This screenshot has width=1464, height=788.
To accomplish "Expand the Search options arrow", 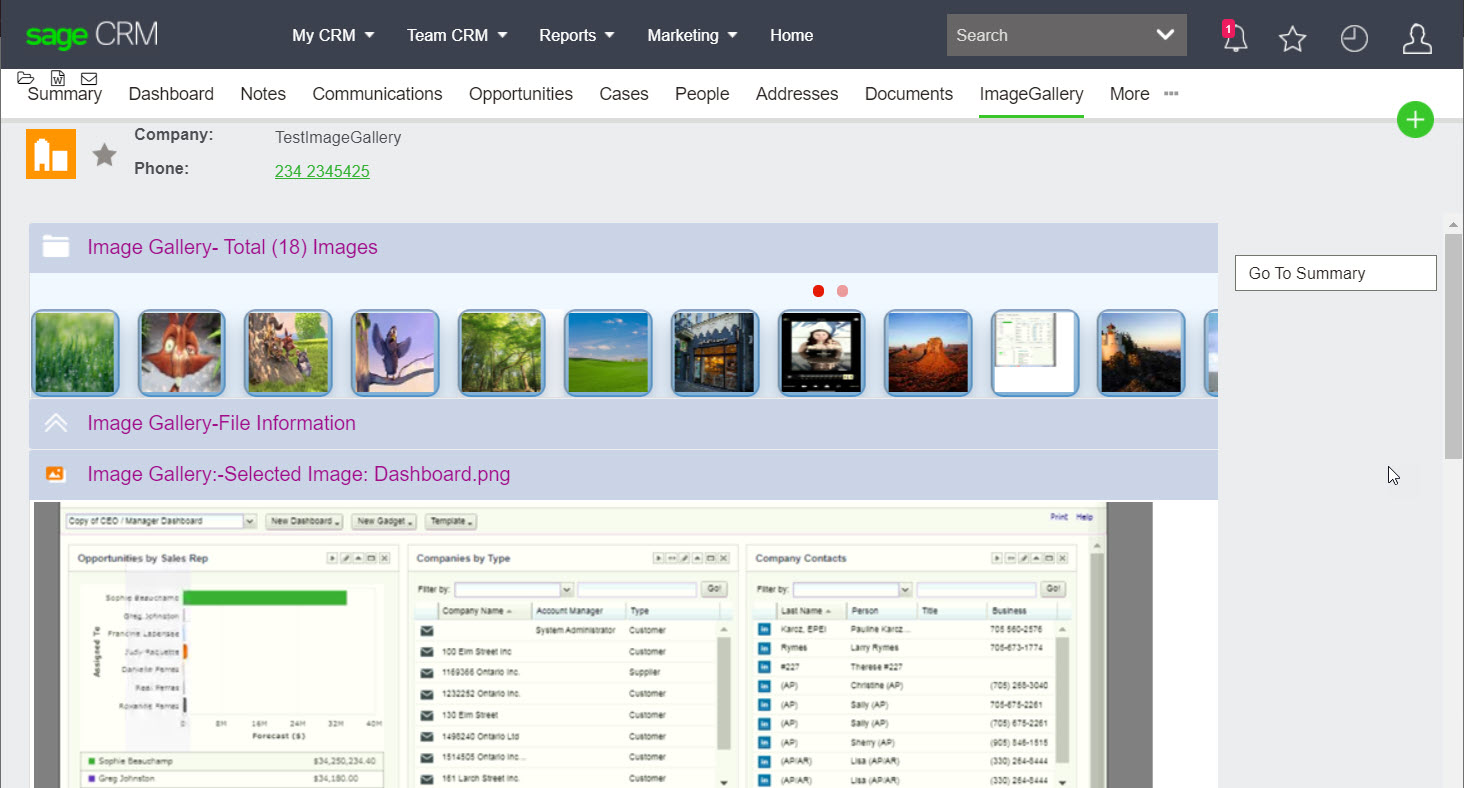I will click(1165, 35).
